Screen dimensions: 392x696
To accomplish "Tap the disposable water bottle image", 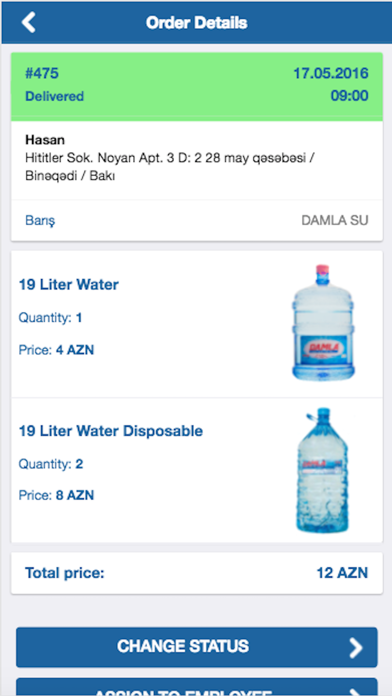I will tap(323, 470).
